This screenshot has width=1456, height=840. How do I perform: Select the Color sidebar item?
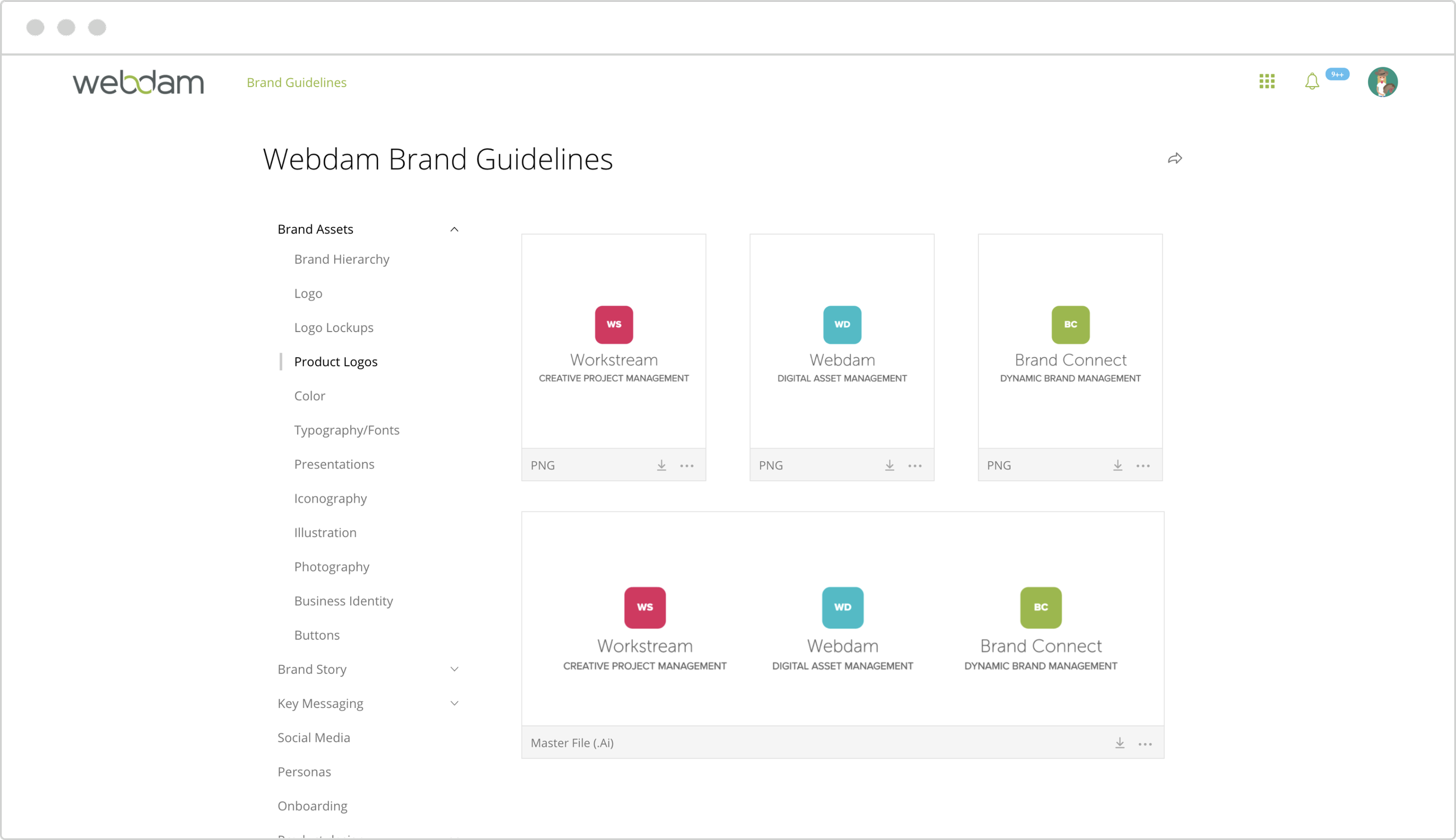tap(309, 396)
